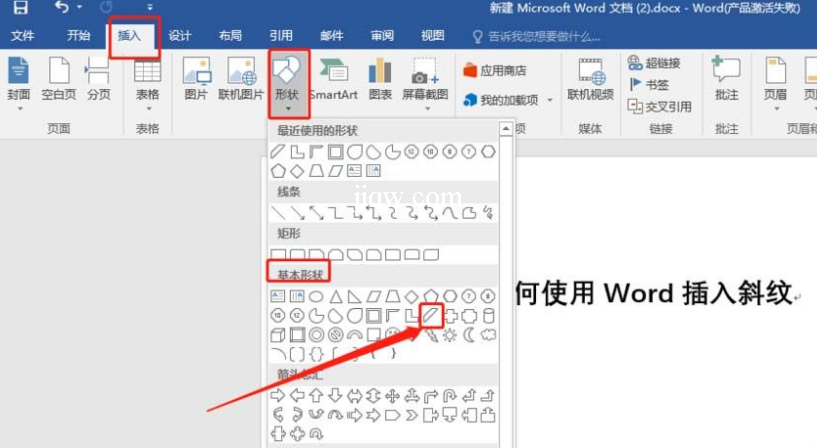
Task: Select the cube shape
Action: [278, 335]
